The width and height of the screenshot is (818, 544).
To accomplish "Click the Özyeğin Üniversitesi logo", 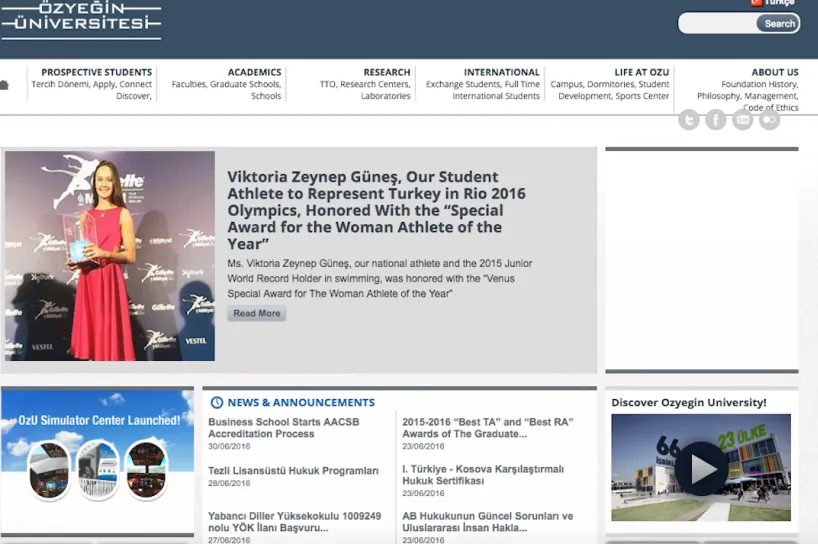I will pyautogui.click(x=81, y=20).
